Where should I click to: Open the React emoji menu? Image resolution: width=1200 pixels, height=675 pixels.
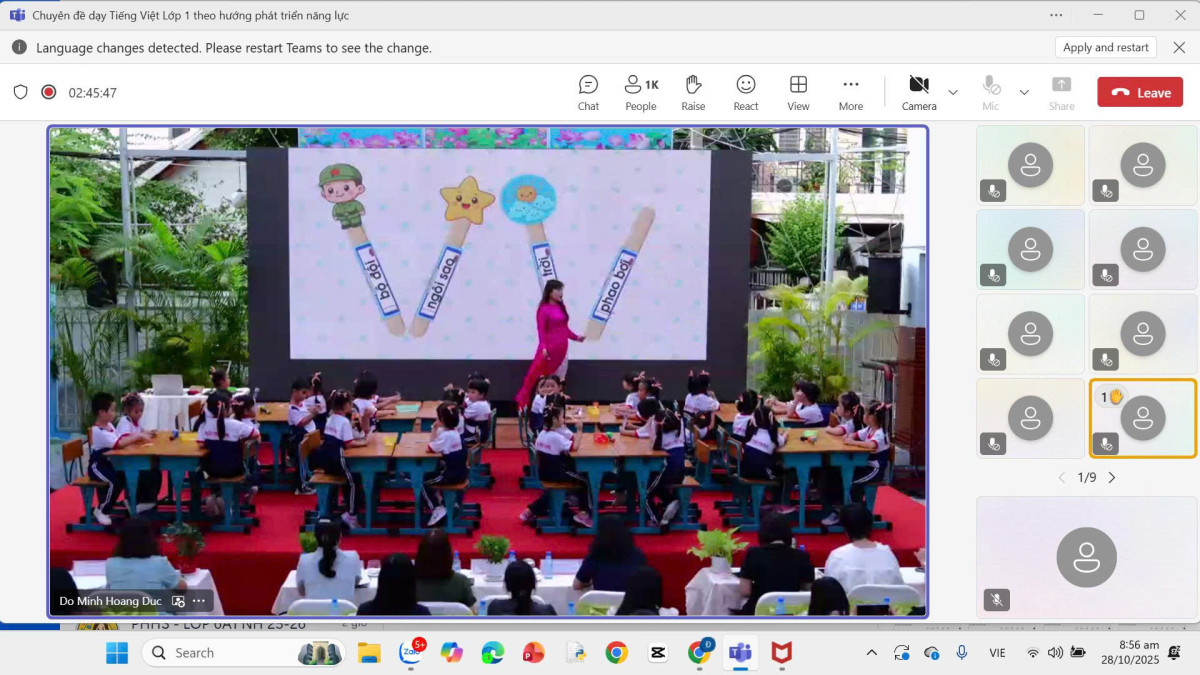tap(746, 92)
